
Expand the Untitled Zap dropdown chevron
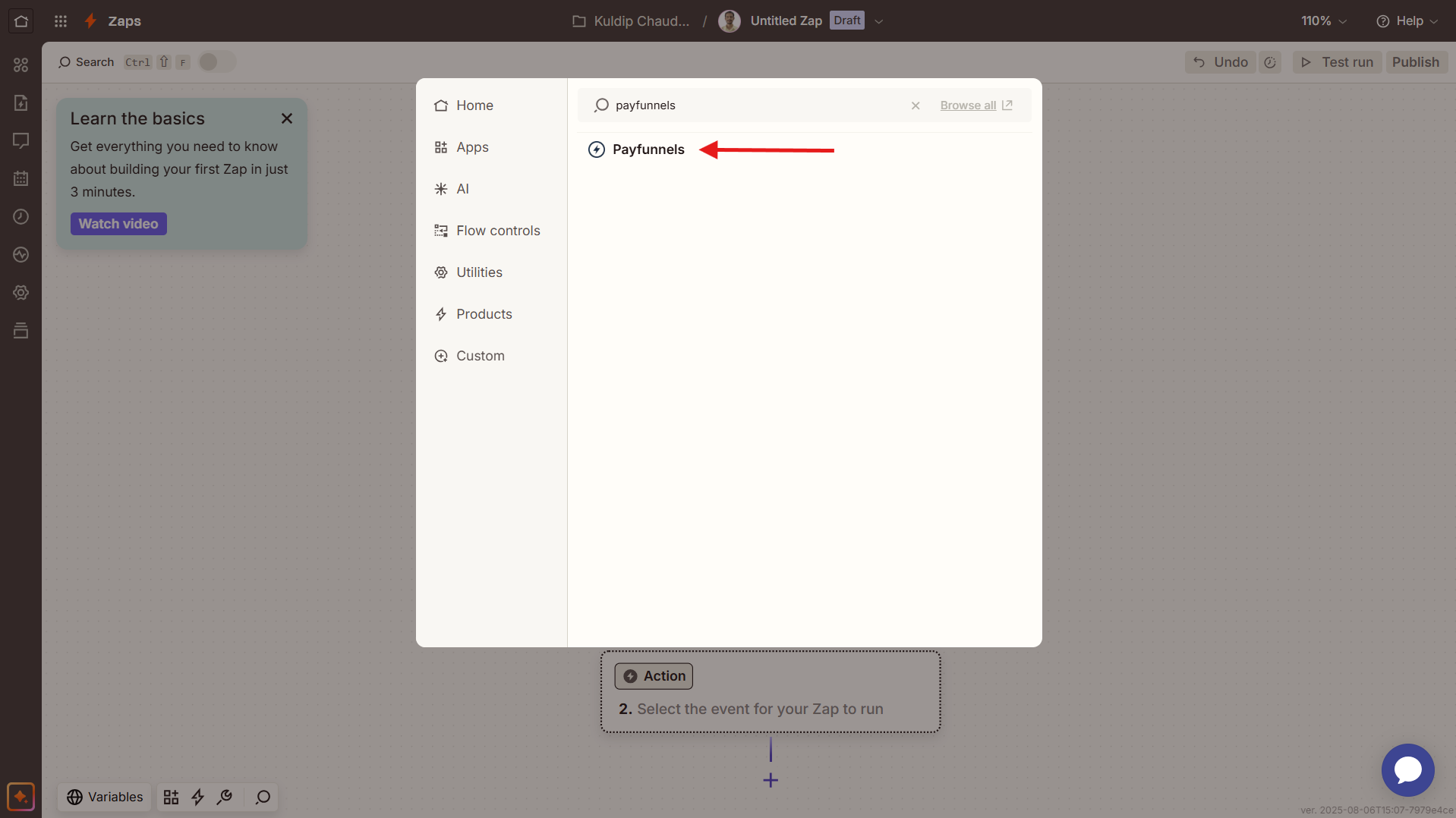(879, 21)
